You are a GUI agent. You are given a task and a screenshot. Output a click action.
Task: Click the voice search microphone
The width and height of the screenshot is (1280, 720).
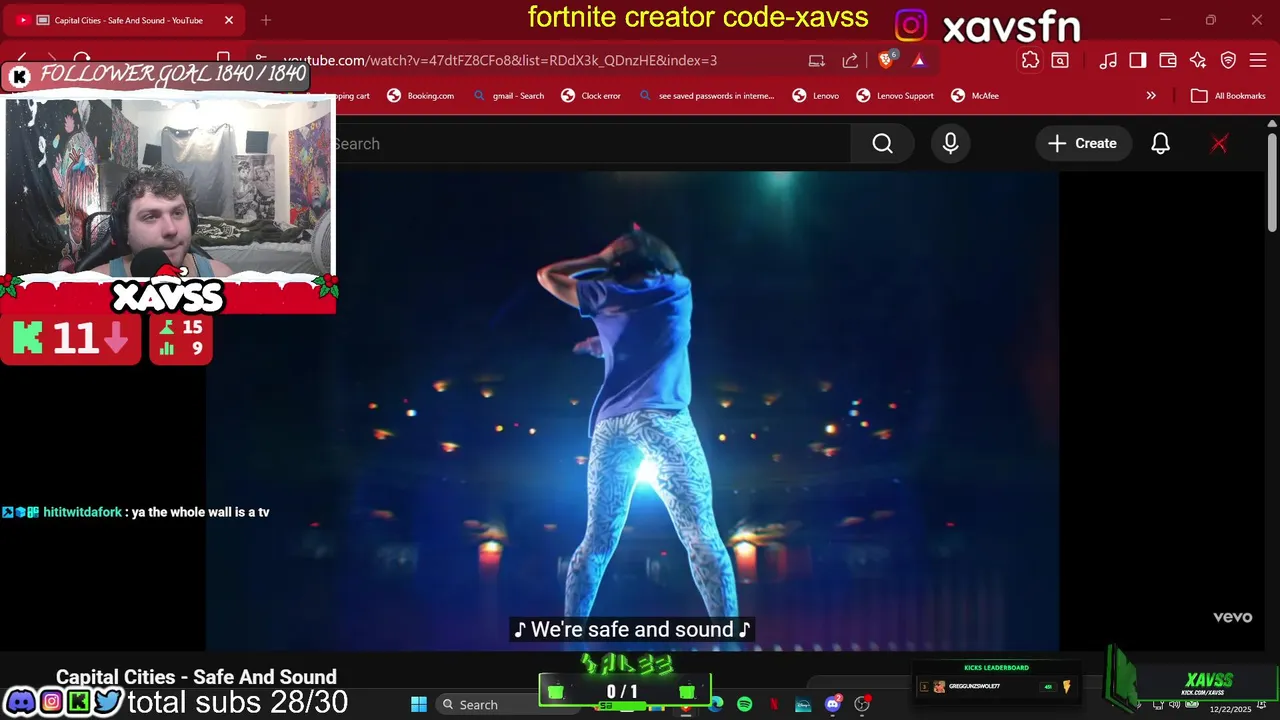[950, 144]
